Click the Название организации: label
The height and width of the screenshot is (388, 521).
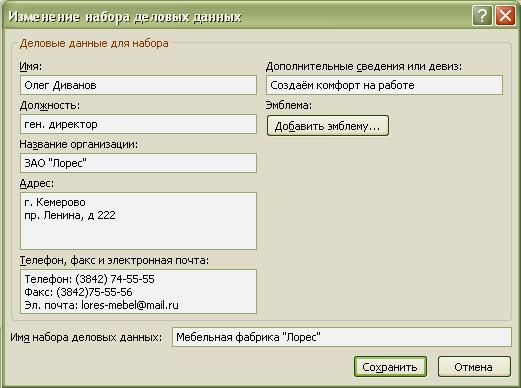[79, 144]
